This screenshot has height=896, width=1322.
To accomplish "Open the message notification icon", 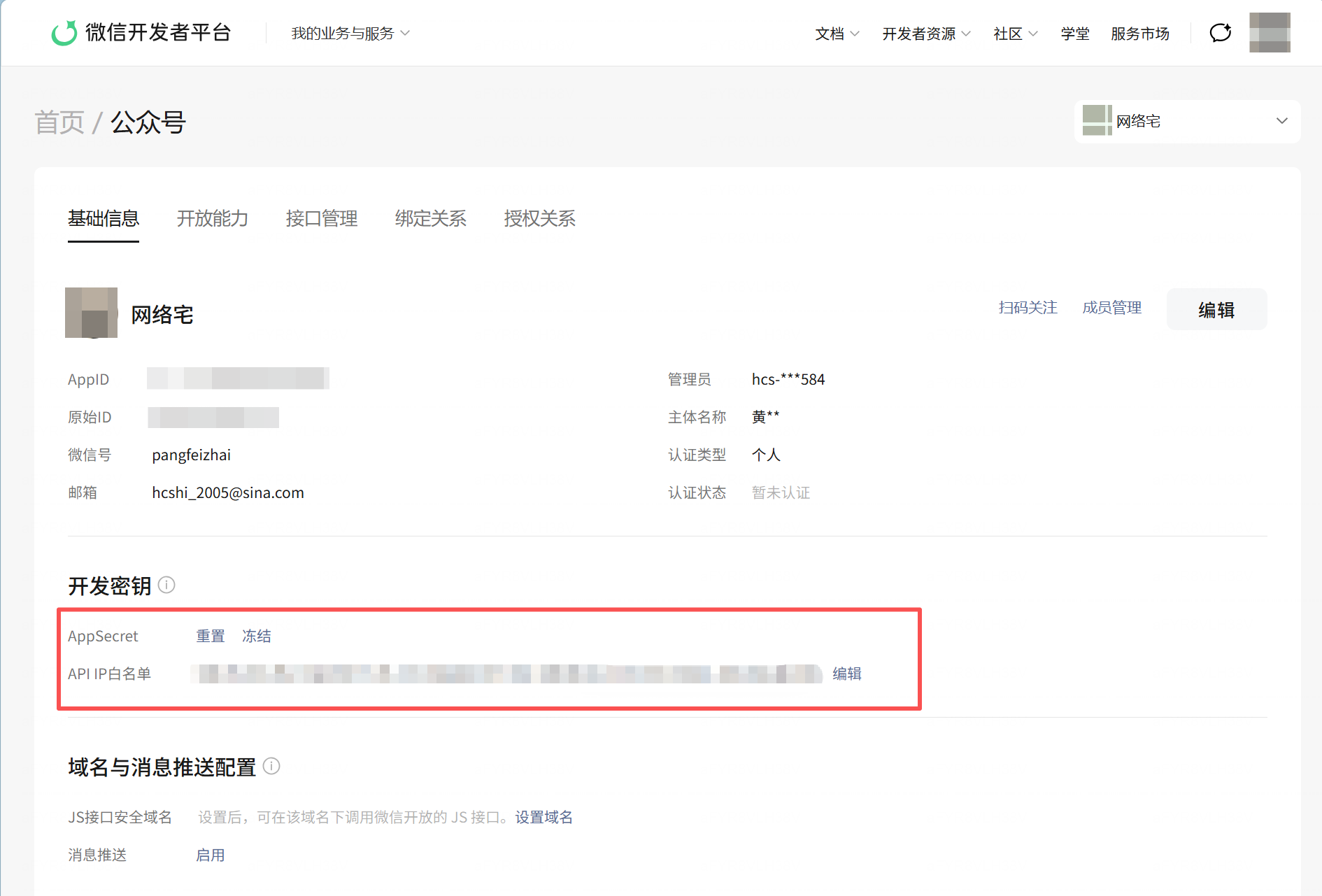I will click(1221, 33).
